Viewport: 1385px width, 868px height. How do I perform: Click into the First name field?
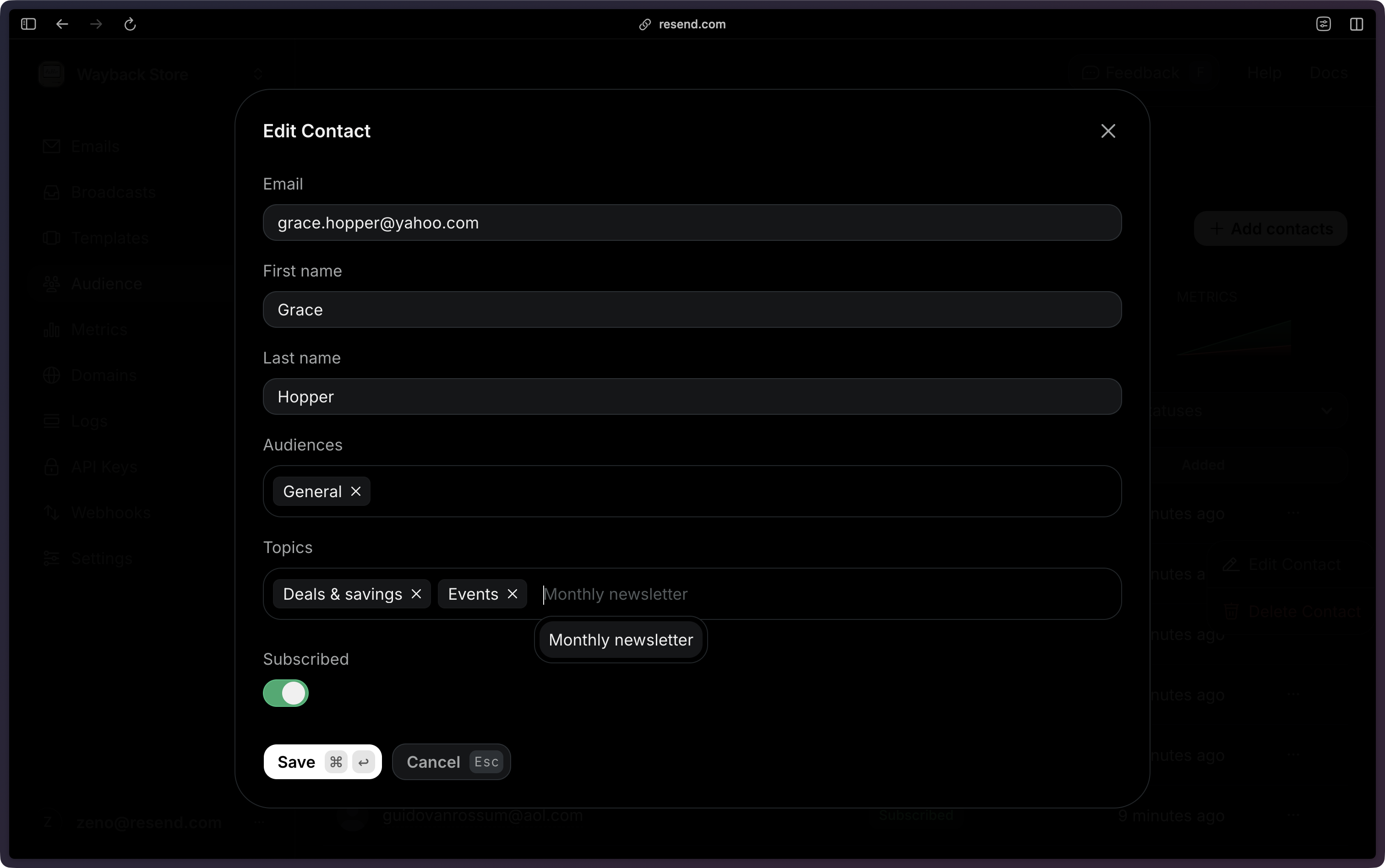[x=692, y=310]
